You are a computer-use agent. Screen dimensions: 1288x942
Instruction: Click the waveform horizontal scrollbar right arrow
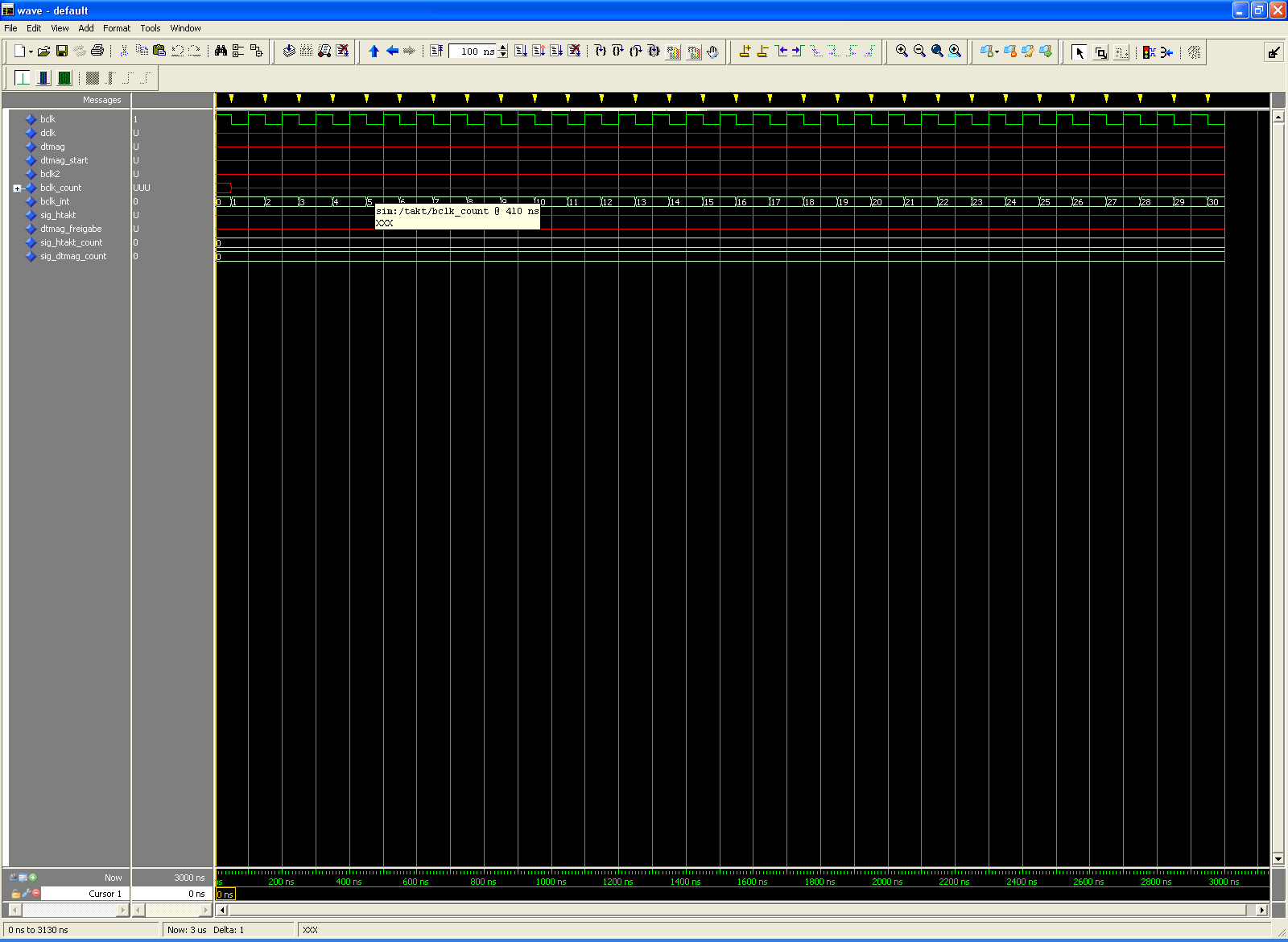(x=1261, y=910)
